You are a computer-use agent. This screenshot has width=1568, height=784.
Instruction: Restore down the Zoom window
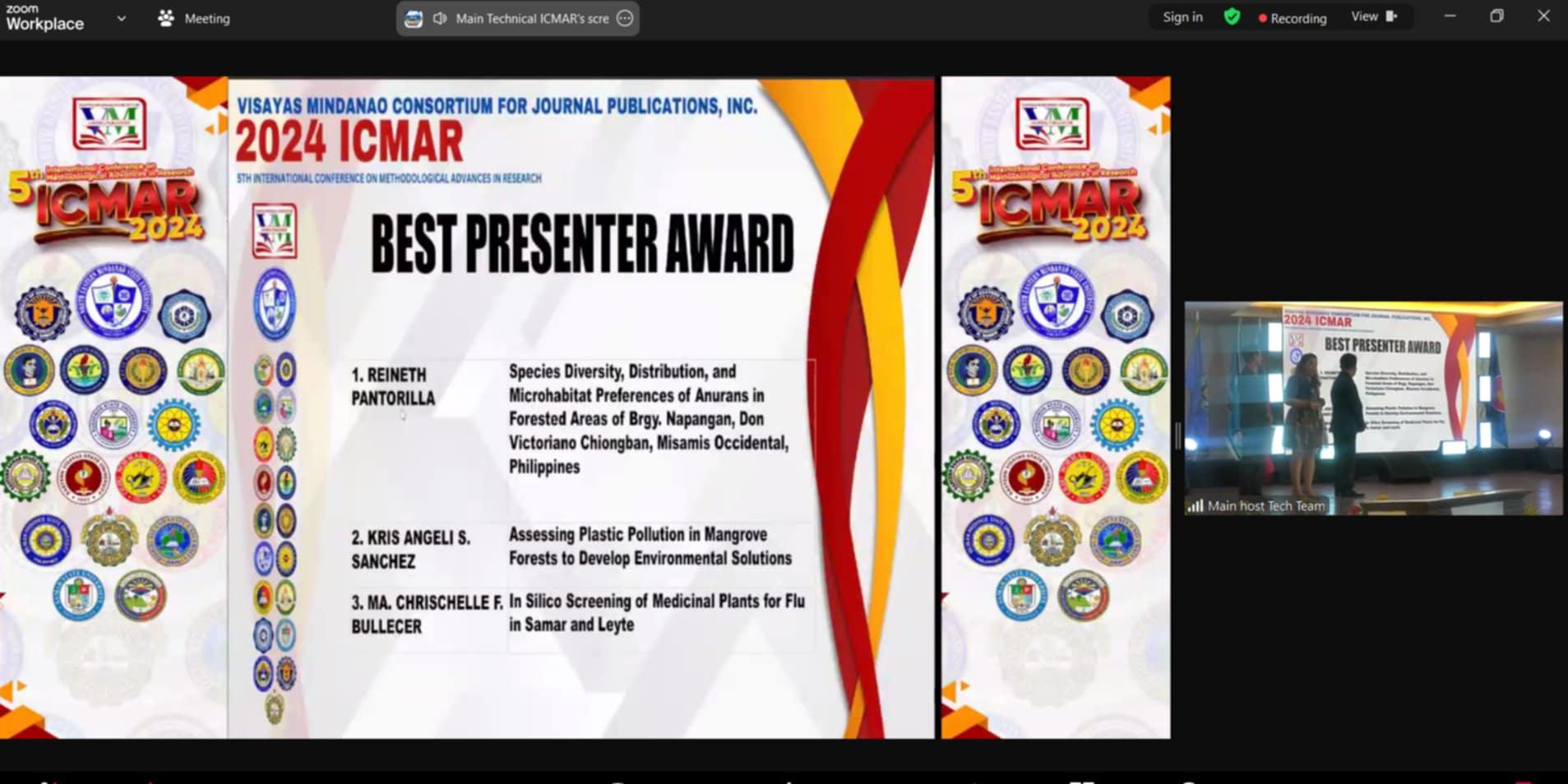point(1496,16)
